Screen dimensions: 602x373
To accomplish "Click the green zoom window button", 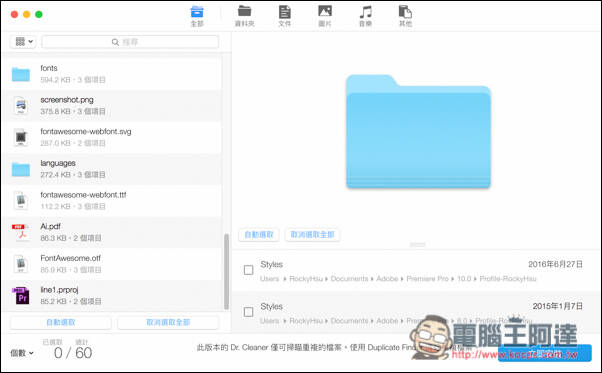I will tap(39, 14).
